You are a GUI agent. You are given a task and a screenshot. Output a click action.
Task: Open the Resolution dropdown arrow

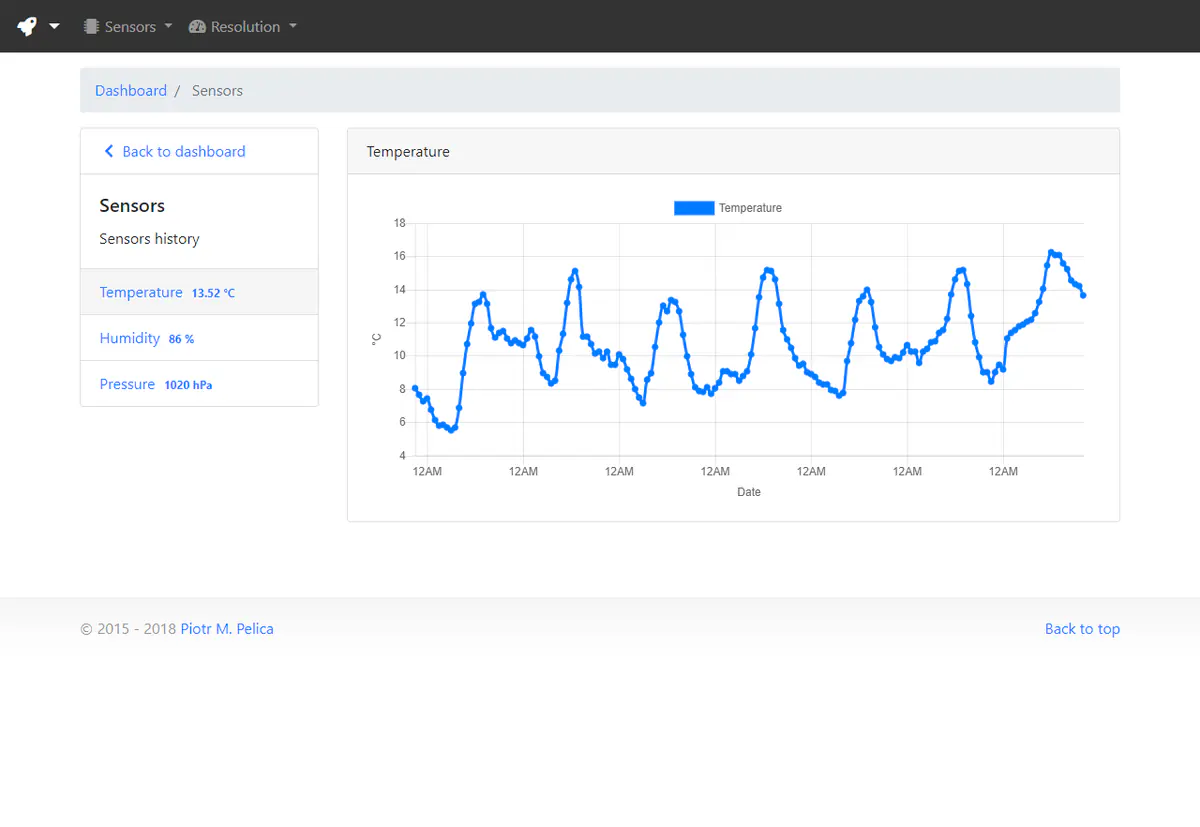point(293,26)
